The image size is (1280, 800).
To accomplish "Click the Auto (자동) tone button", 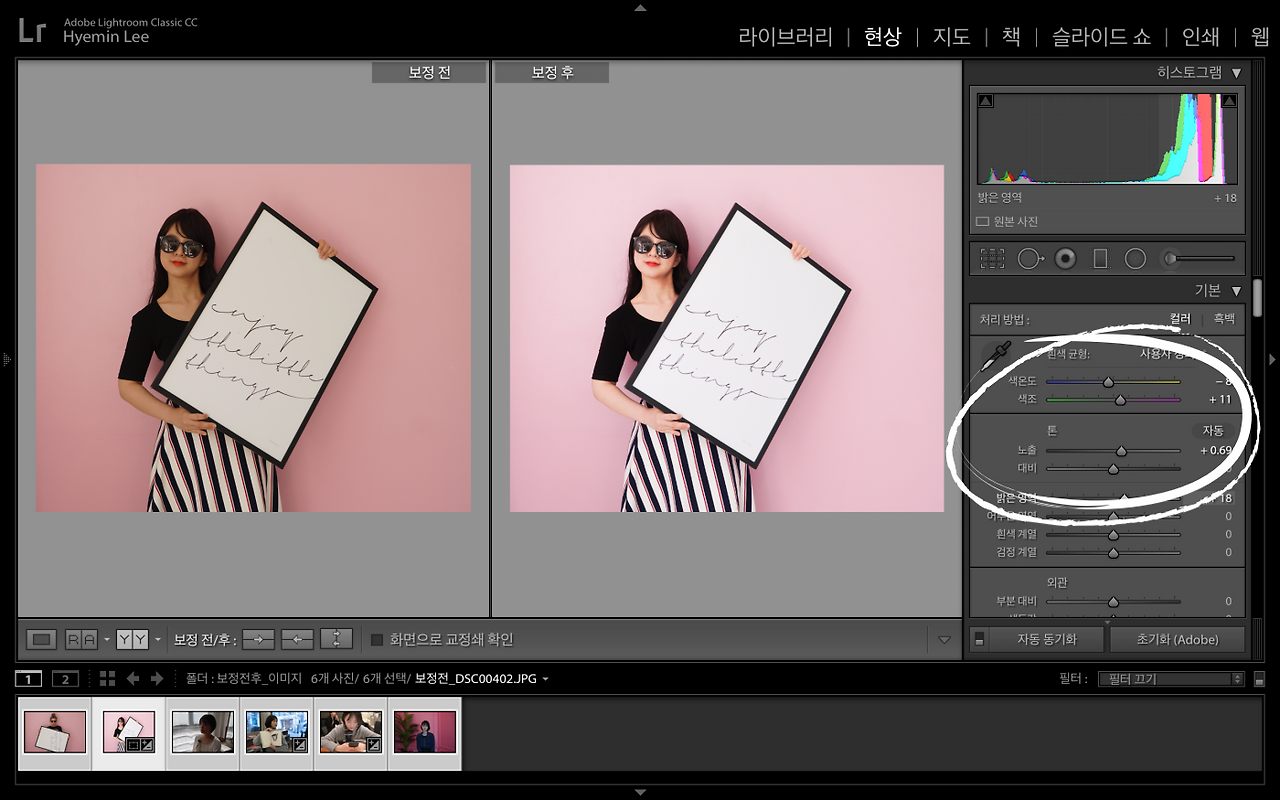I will tap(1212, 431).
